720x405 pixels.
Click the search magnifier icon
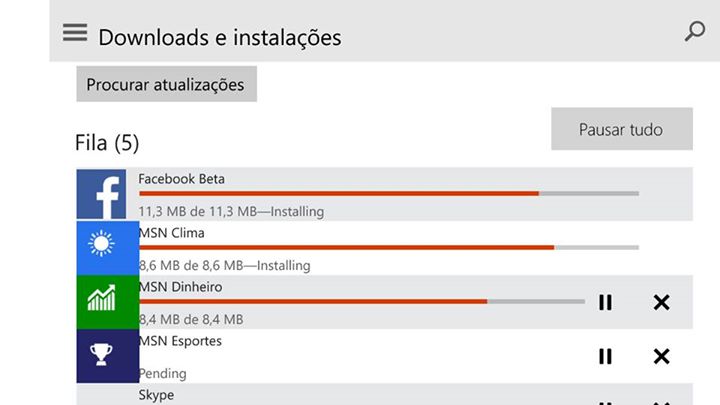click(694, 32)
